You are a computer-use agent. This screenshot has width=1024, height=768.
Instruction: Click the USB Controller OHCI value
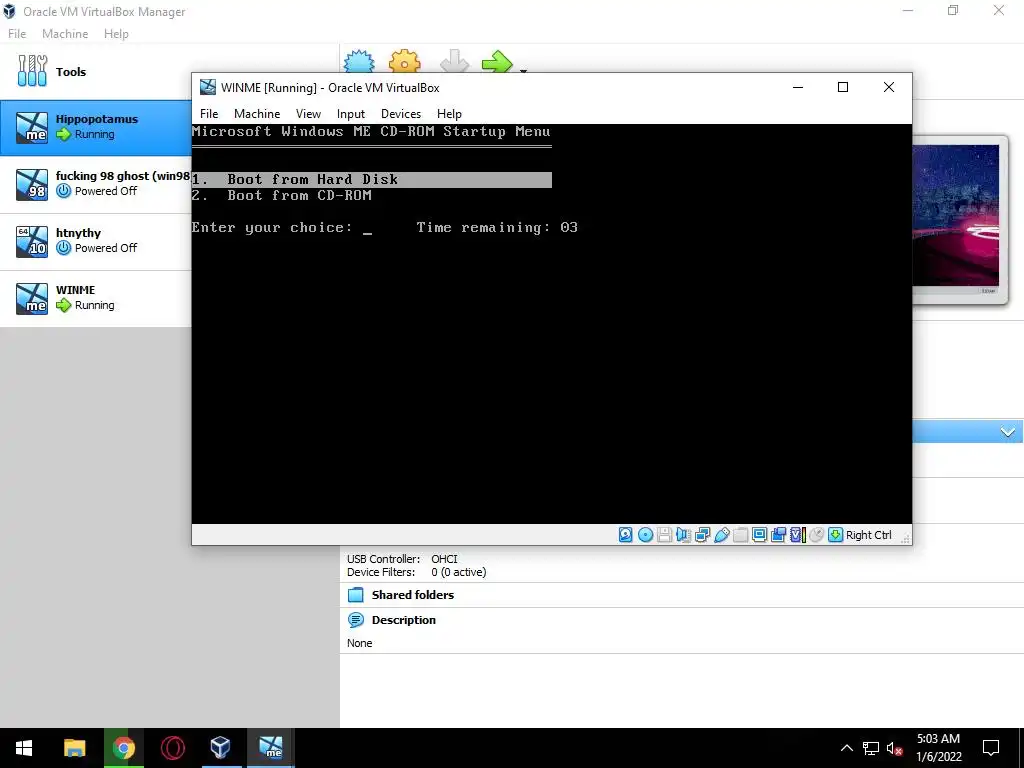click(444, 559)
